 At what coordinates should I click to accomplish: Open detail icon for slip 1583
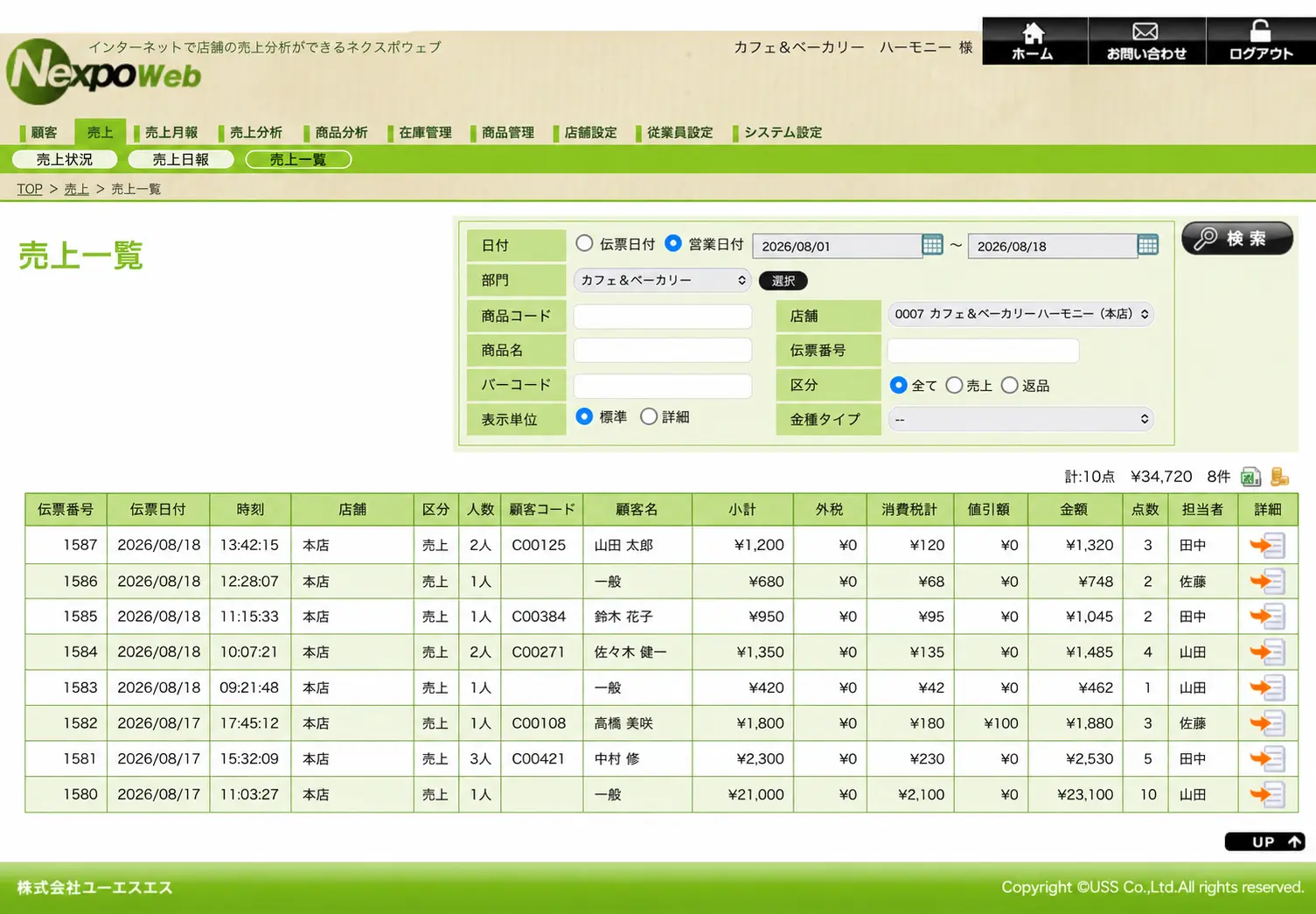click(x=1267, y=687)
